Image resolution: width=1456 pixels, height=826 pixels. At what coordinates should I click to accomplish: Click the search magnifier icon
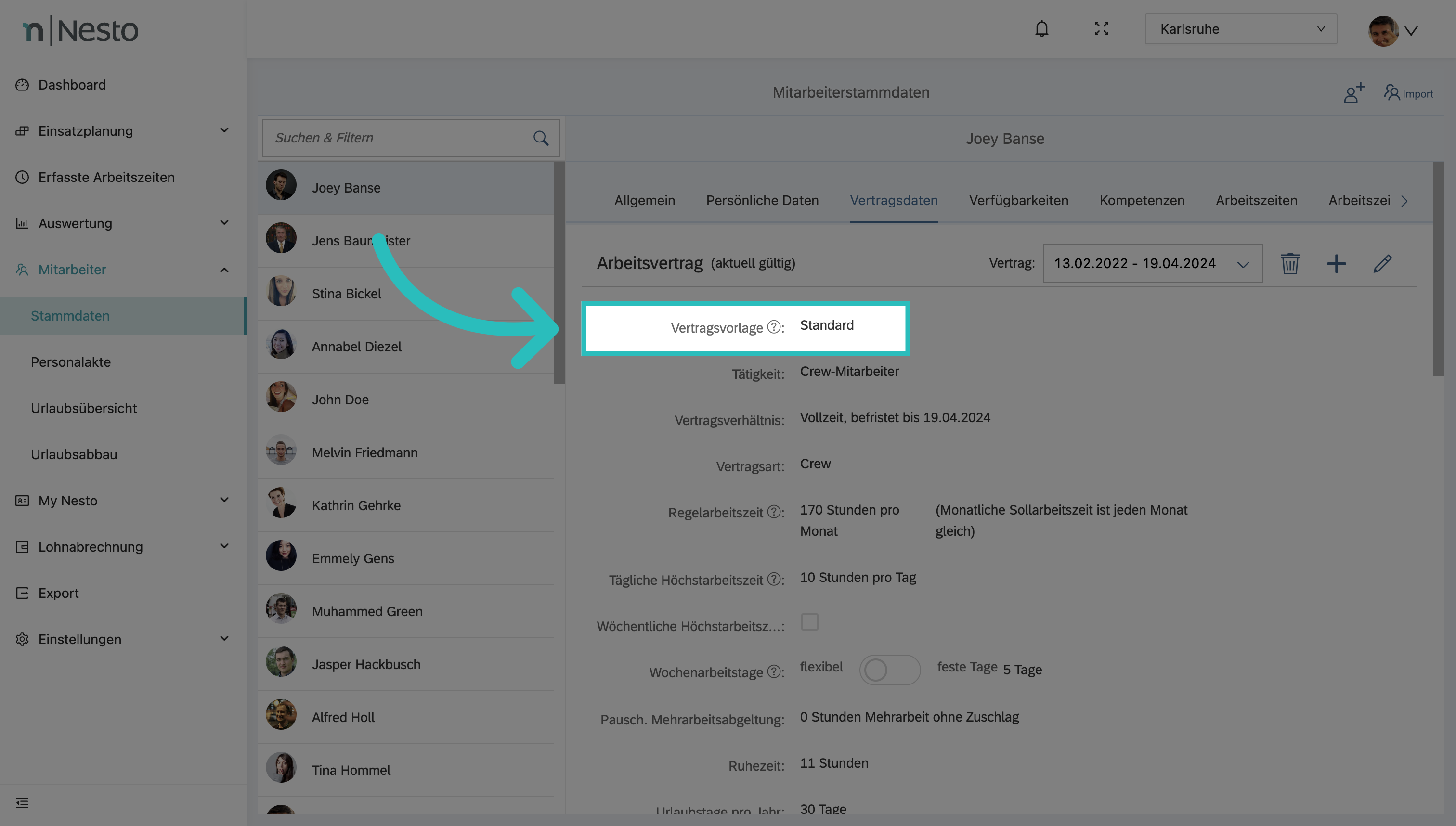(541, 138)
